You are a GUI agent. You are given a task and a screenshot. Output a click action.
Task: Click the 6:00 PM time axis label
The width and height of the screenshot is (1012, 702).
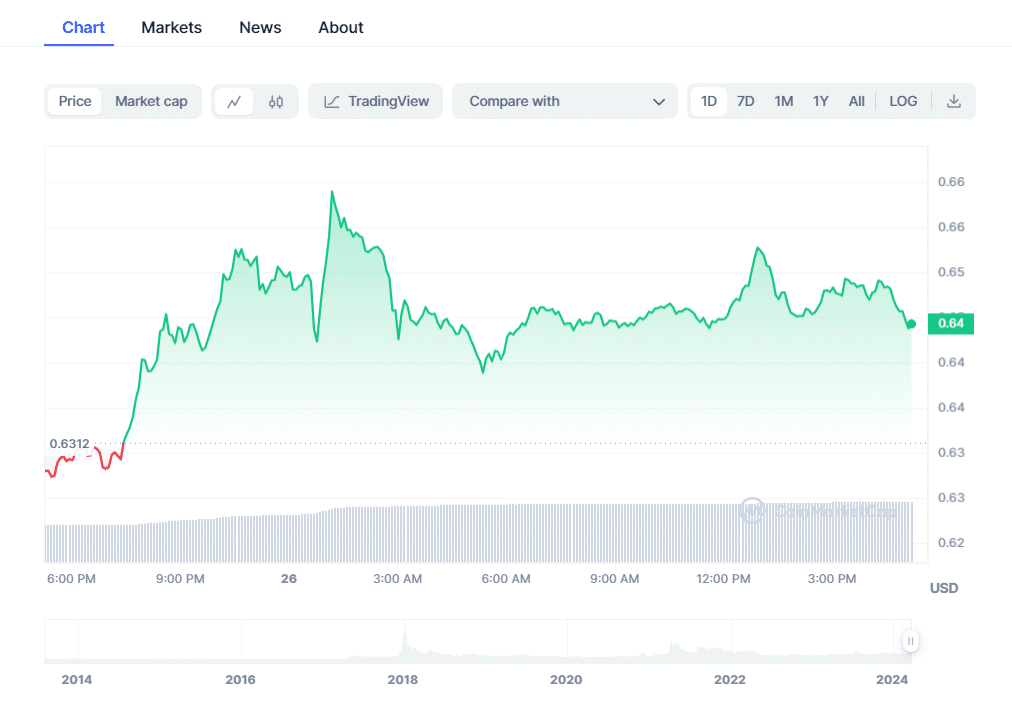71,579
